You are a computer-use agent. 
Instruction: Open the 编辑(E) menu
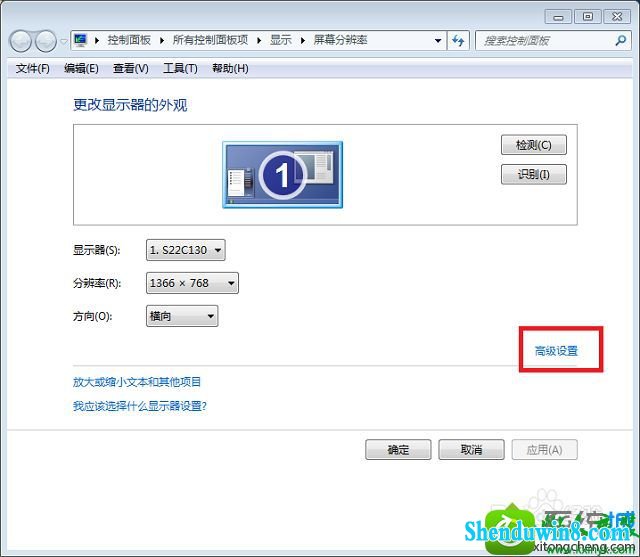click(81, 68)
